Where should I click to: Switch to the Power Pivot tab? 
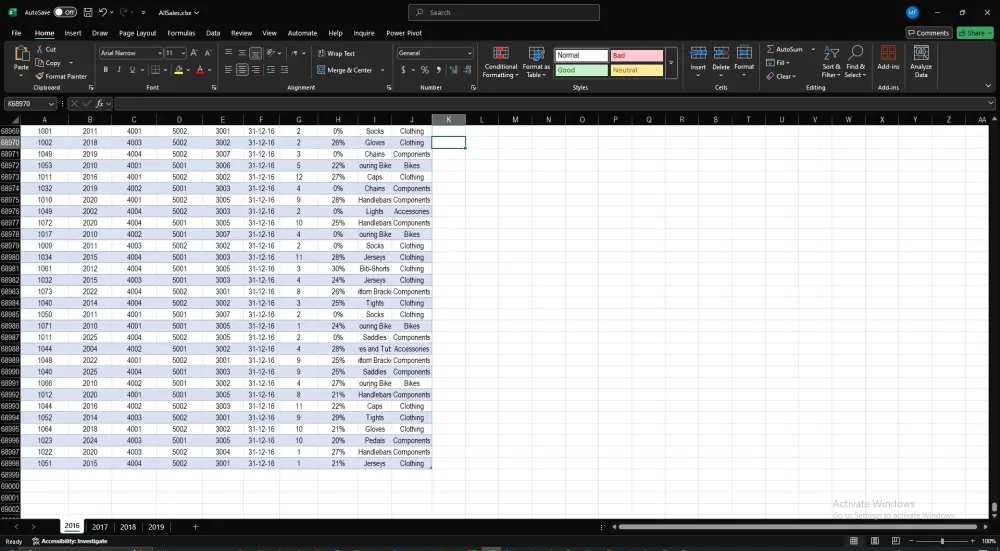point(404,33)
